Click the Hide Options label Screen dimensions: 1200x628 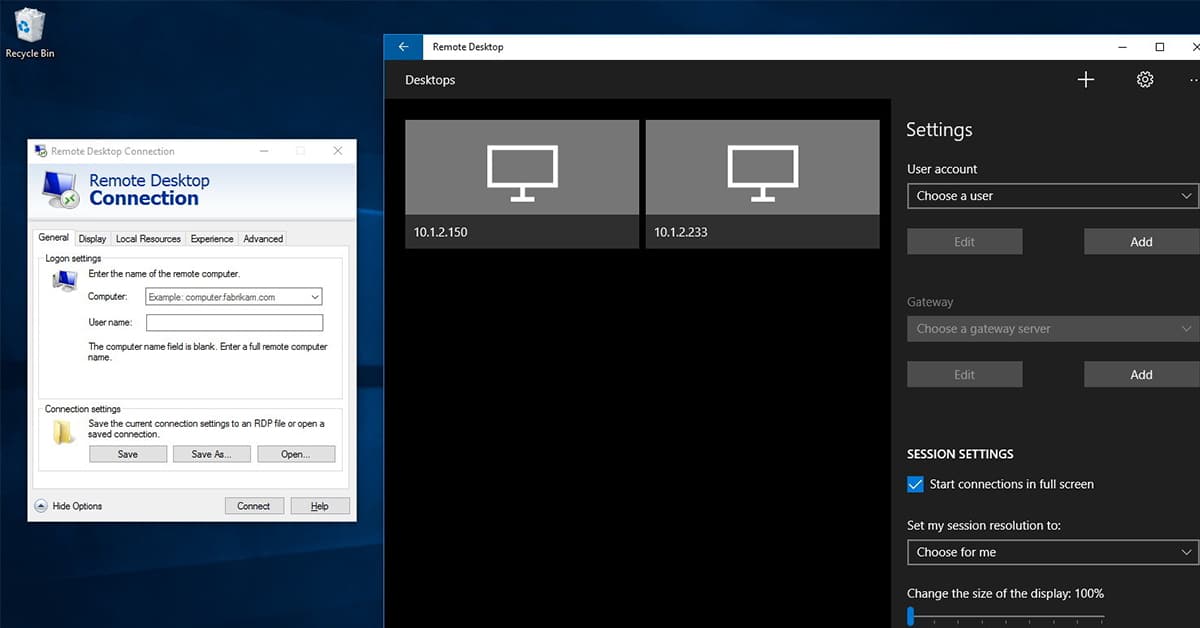[x=77, y=506]
